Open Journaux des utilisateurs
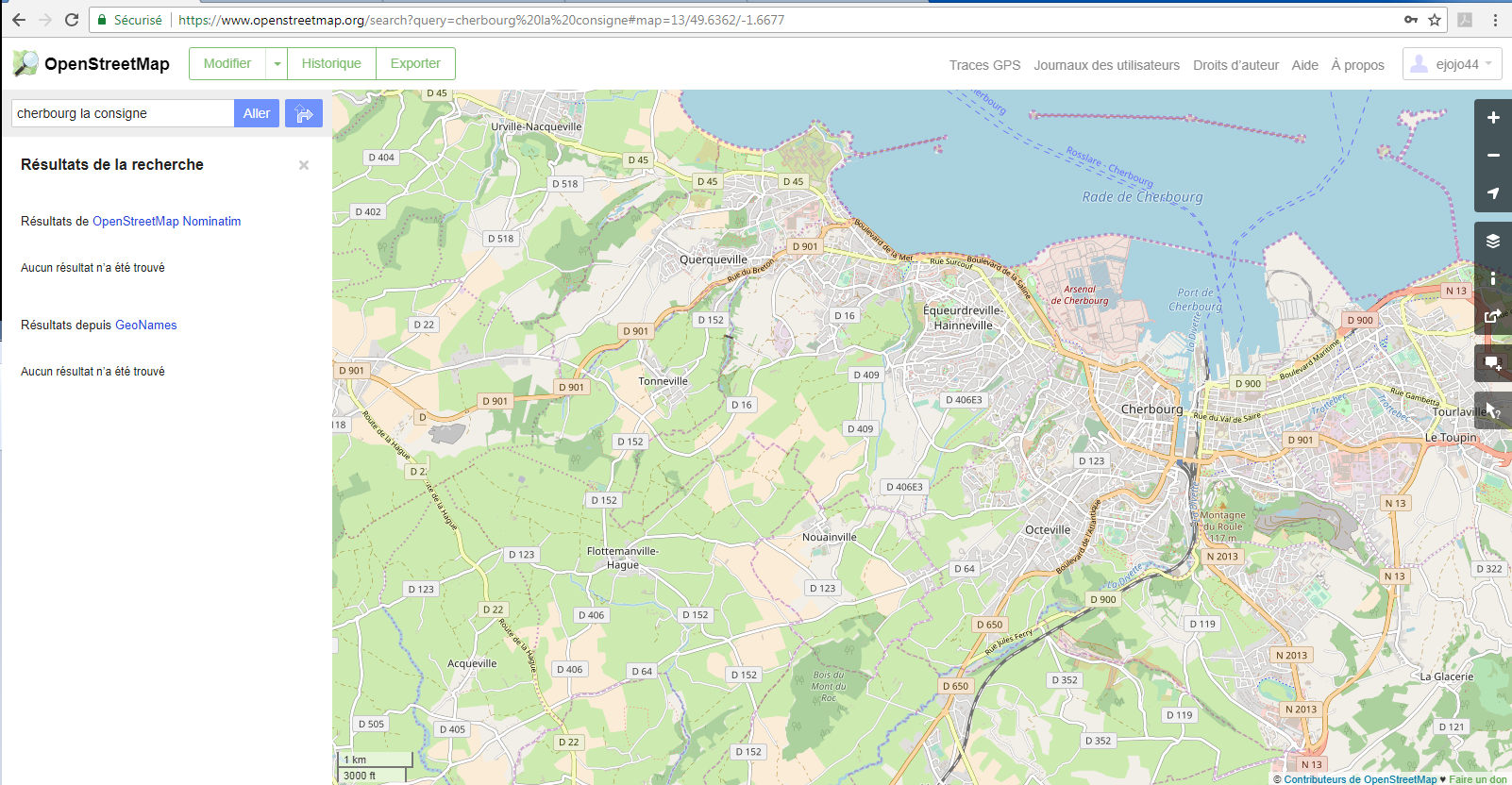 pos(1106,65)
